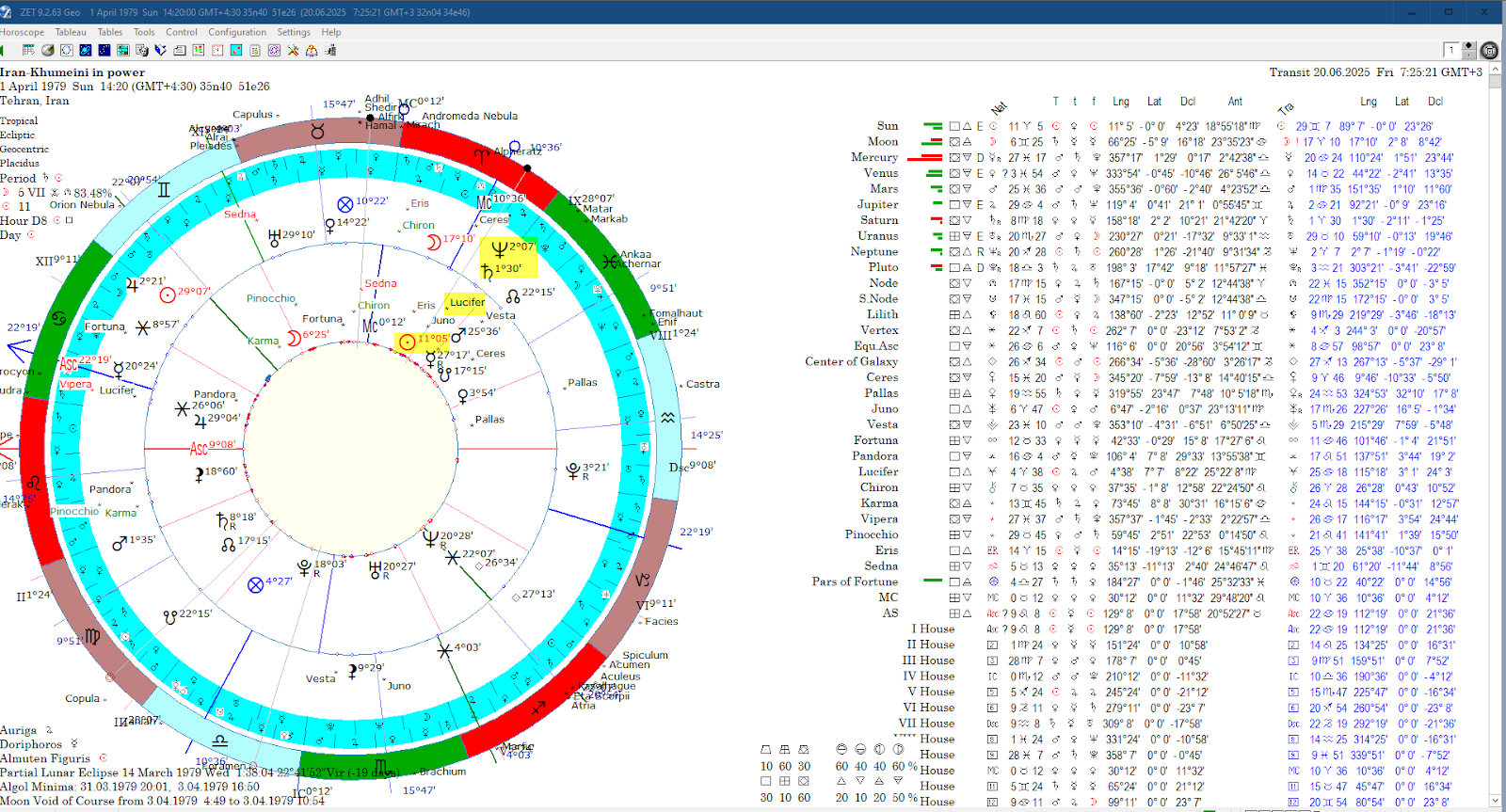
Task: Open the crossed tools settings icon
Action: point(293,50)
